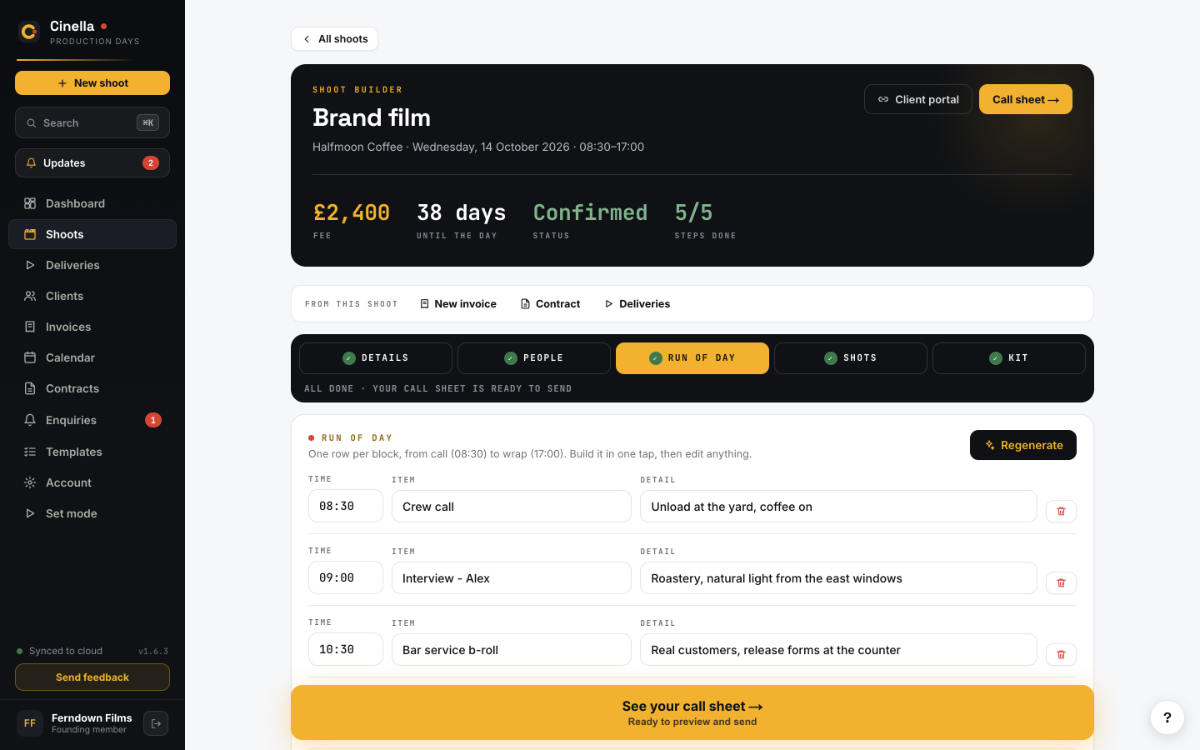This screenshot has width=1200, height=750.
Task: Switch to the Shots step tab
Action: [x=850, y=358]
